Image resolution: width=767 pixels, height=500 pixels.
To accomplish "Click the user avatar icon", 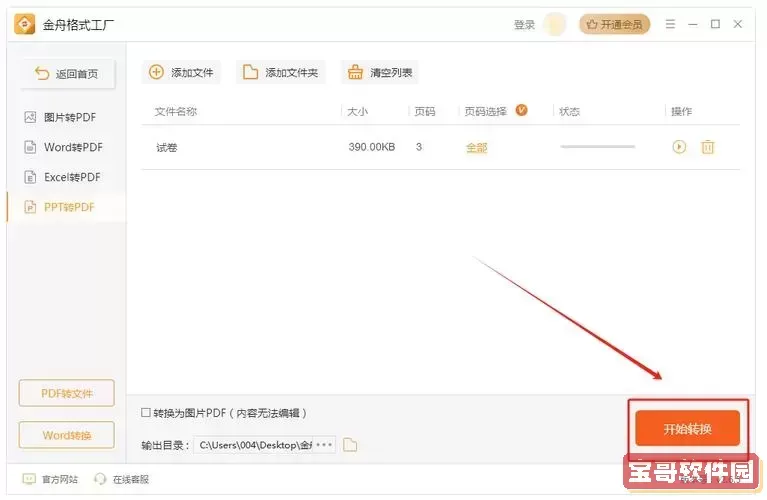I will 555,24.
